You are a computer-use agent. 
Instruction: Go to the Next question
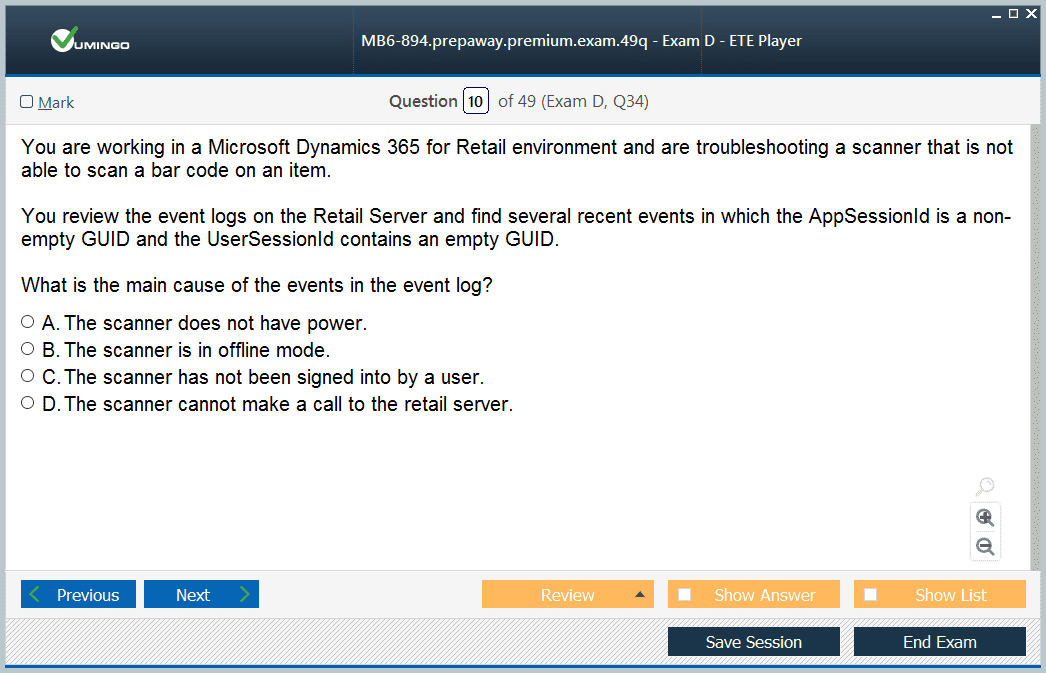[x=201, y=594]
